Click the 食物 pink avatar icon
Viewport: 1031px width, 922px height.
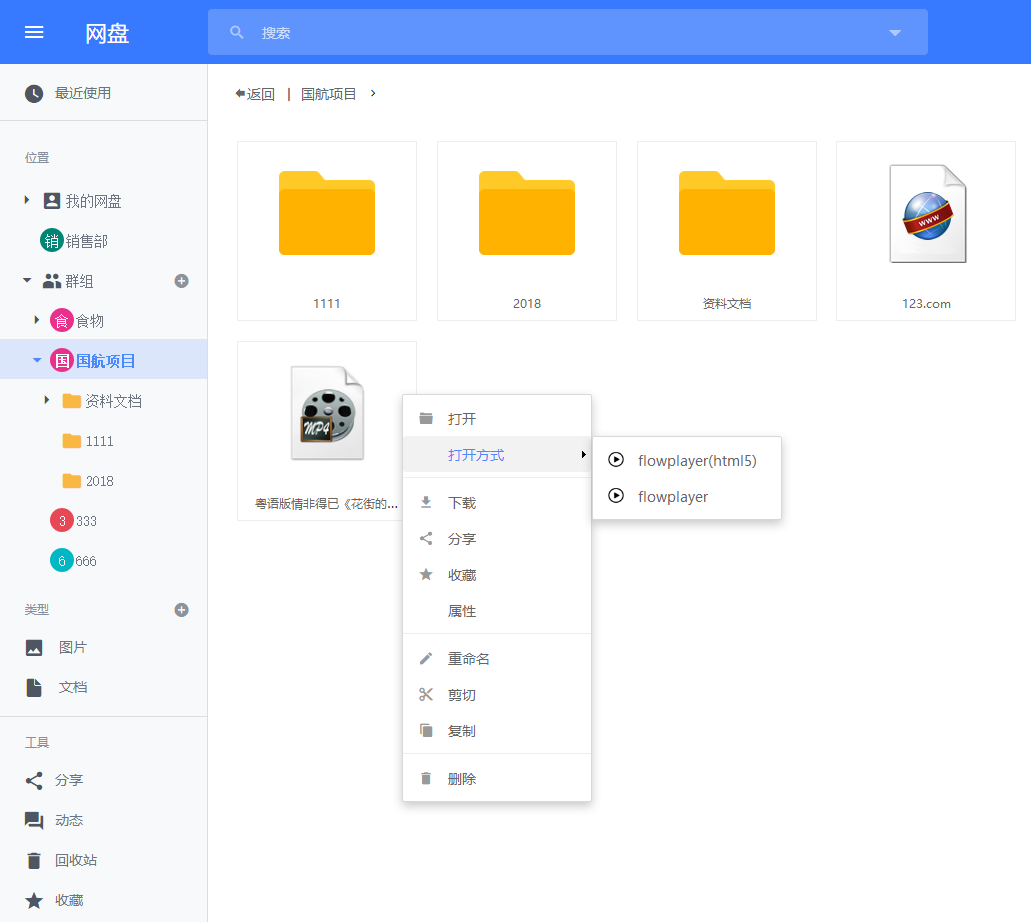click(x=62, y=320)
